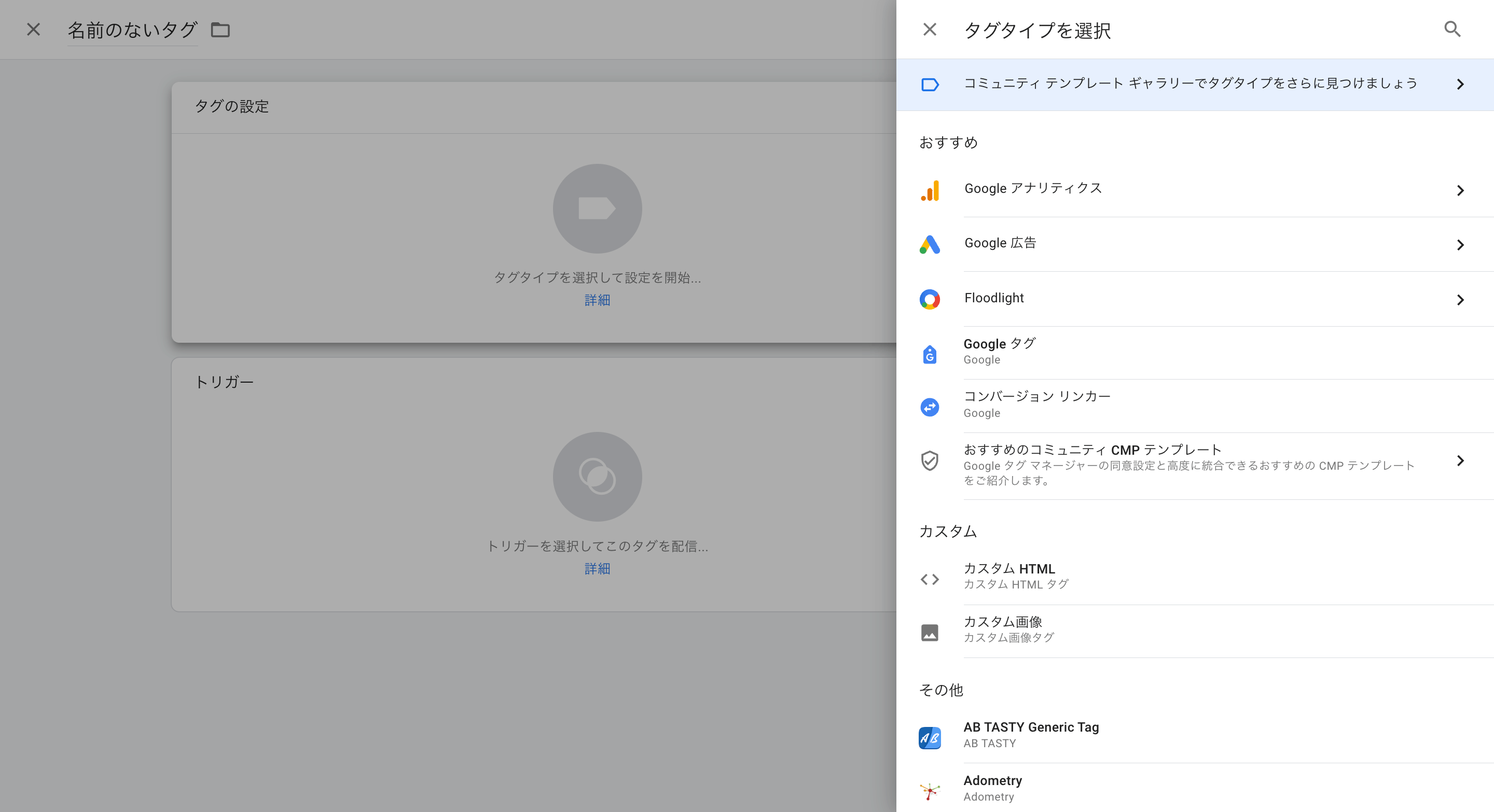1494x812 pixels.
Task: Click the カスタム HTML code brackets icon
Action: (x=930, y=579)
